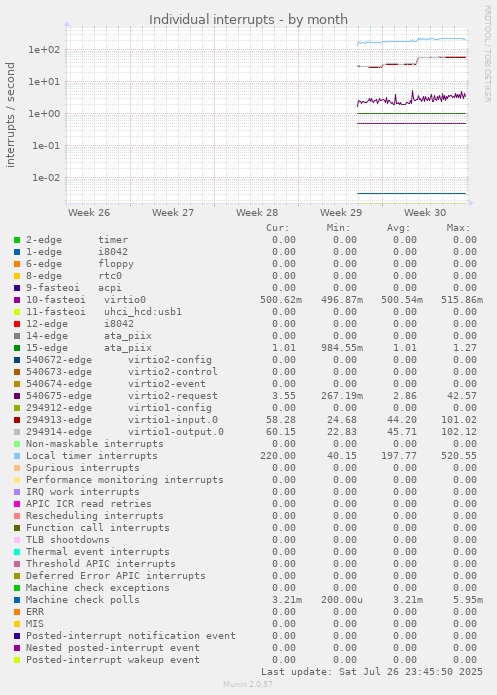Click the 1e+02 y-axis label
The width and height of the screenshot is (497, 695).
click(x=44, y=50)
